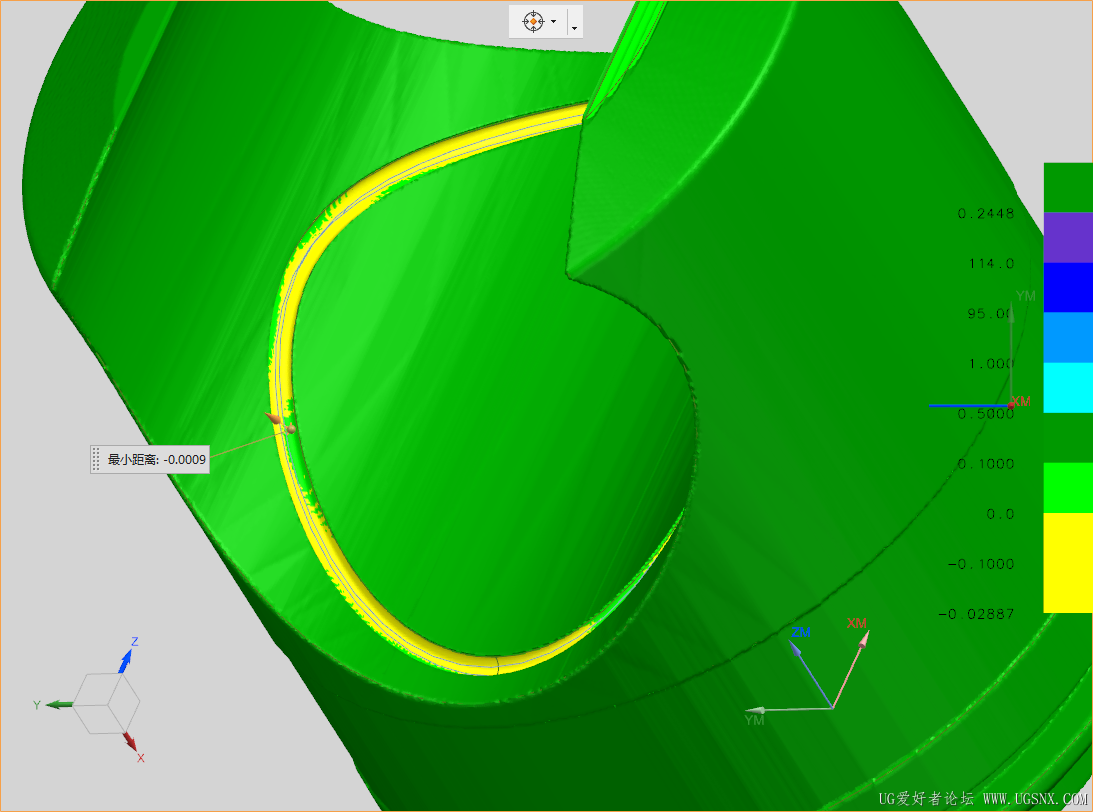The width and height of the screenshot is (1093, 812).
Task: Click the legend value 0.2448
Action: pos(986,213)
